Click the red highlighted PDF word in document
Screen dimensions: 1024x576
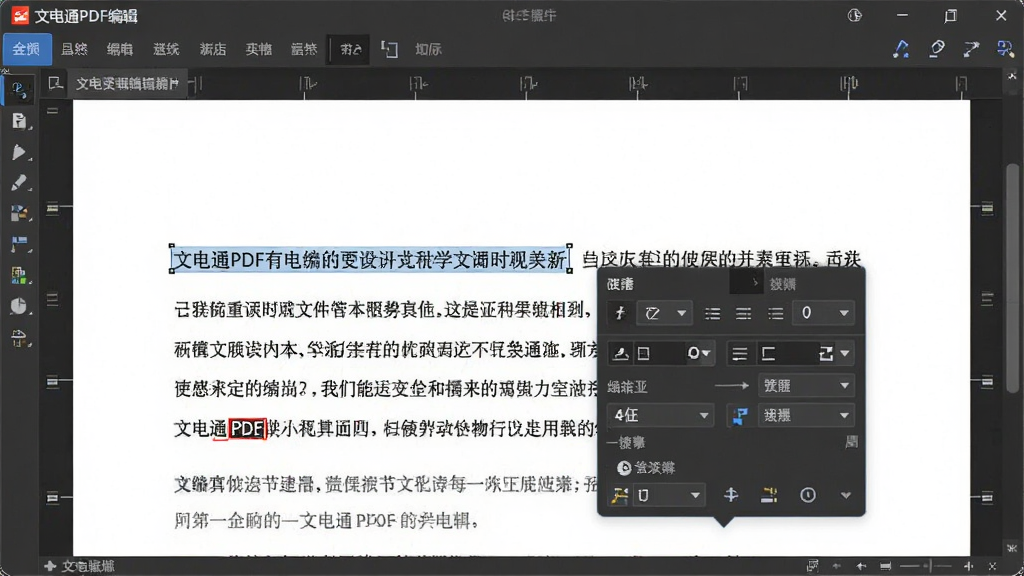(247, 428)
